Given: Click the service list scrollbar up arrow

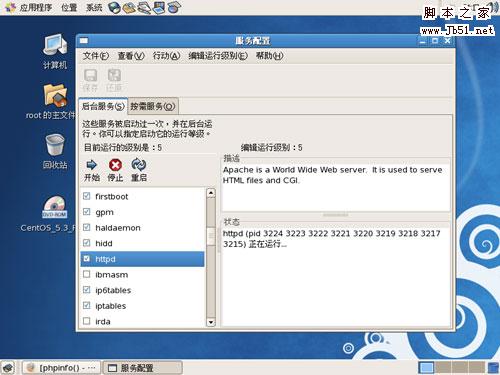Looking at the screenshot, I should [211, 193].
